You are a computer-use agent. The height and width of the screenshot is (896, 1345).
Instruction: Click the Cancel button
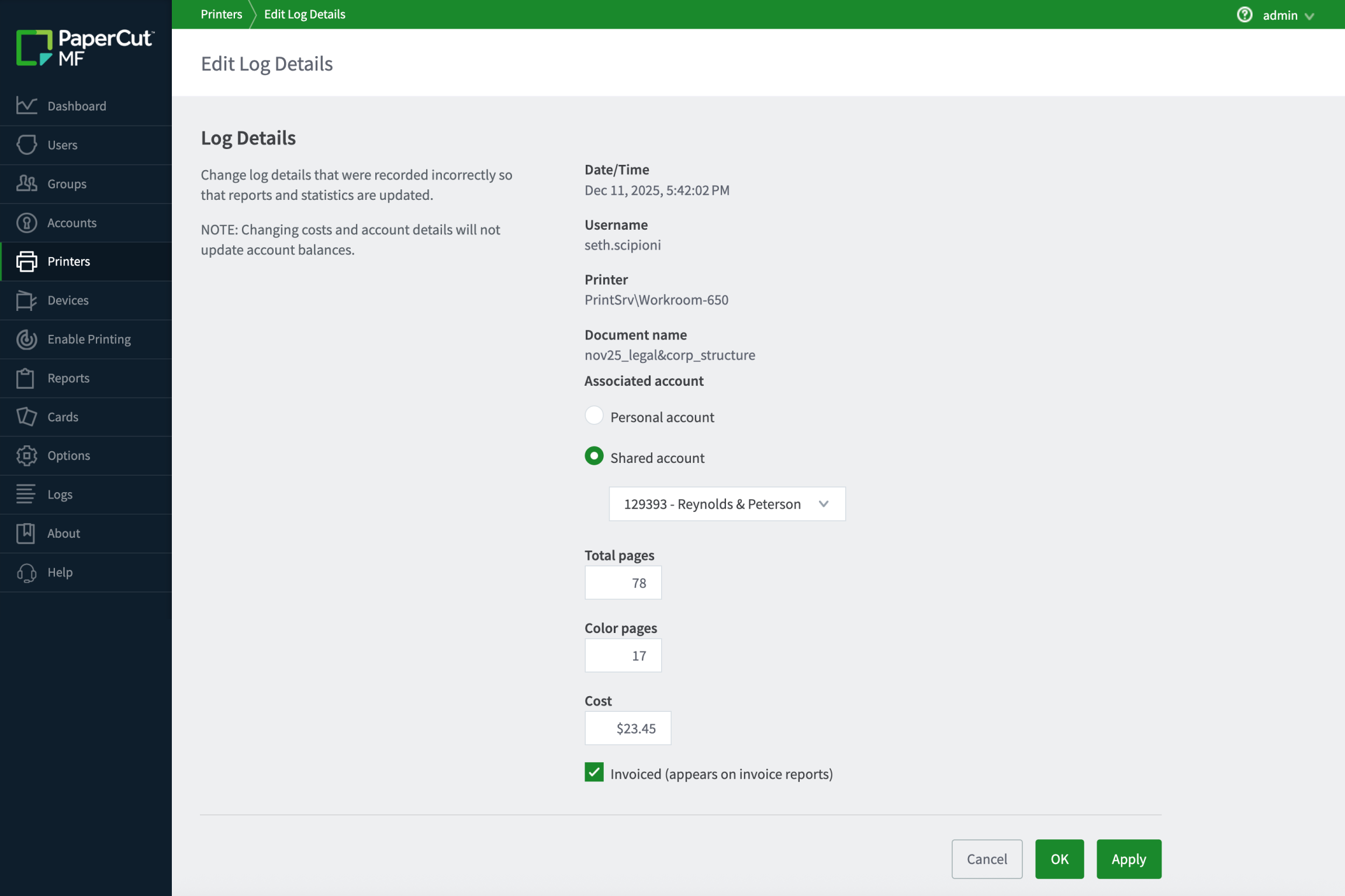coord(986,859)
